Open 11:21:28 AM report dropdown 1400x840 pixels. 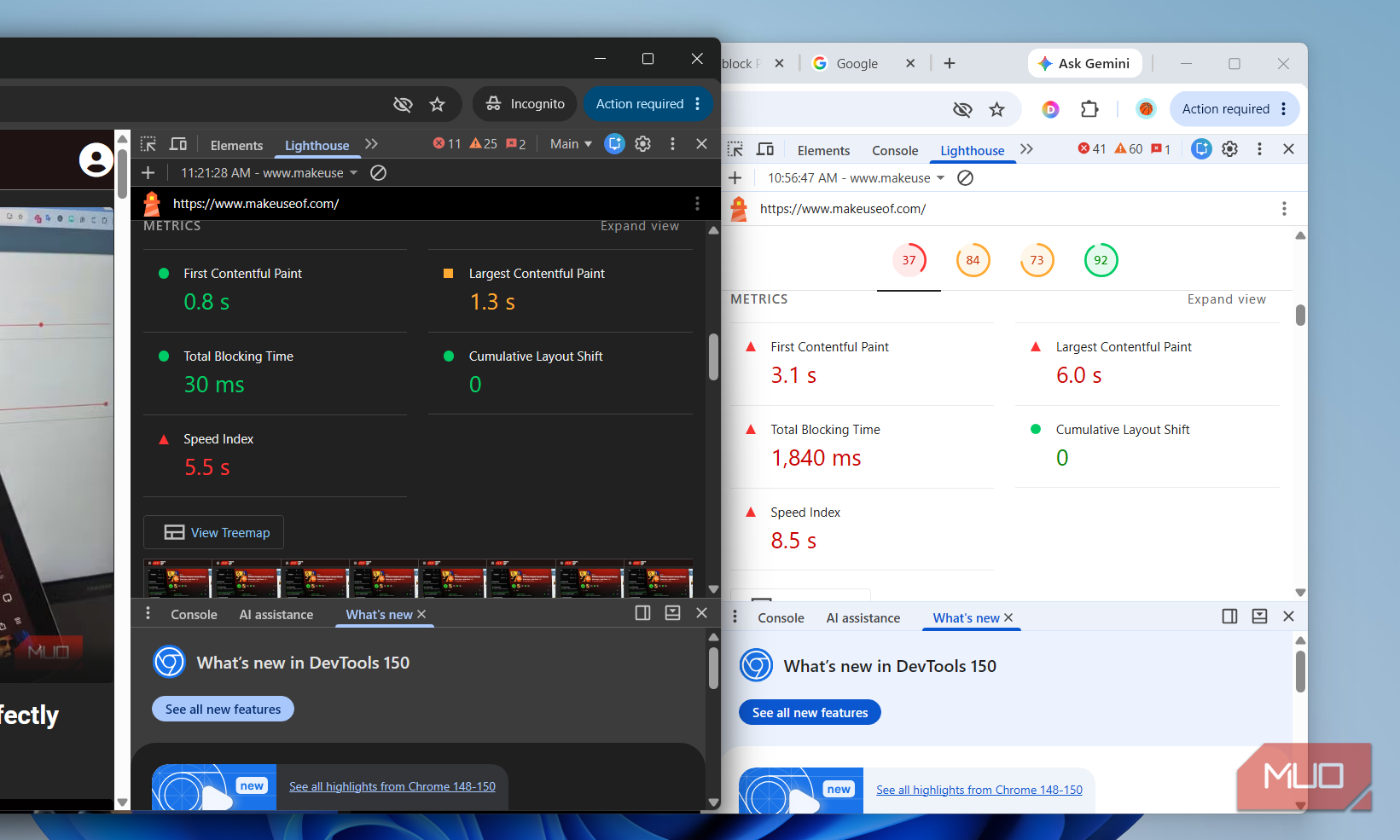point(270,173)
